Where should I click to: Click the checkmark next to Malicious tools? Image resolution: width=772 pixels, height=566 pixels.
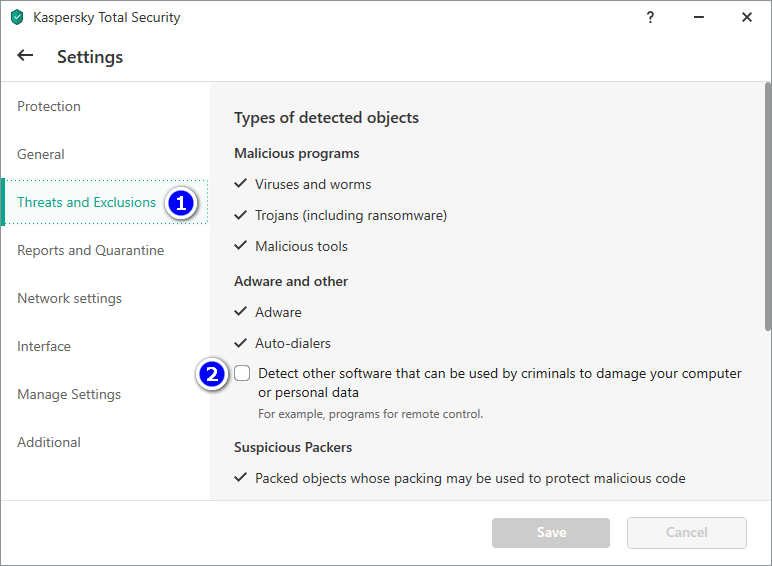240,246
